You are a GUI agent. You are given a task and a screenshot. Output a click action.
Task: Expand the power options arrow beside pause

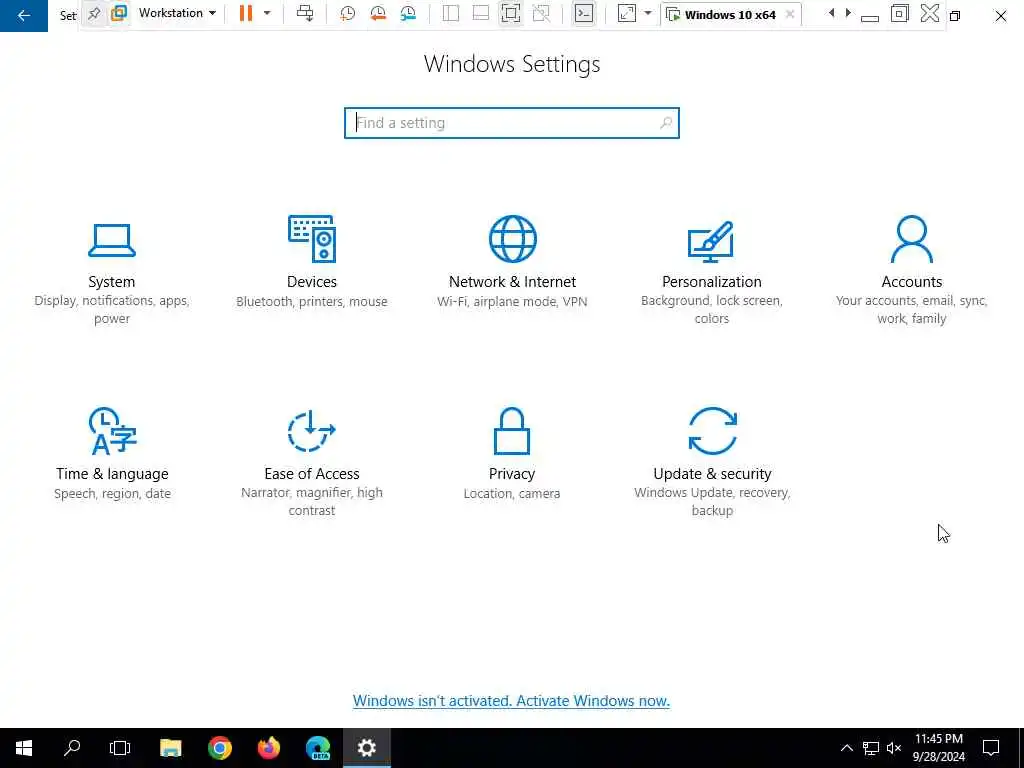[267, 13]
